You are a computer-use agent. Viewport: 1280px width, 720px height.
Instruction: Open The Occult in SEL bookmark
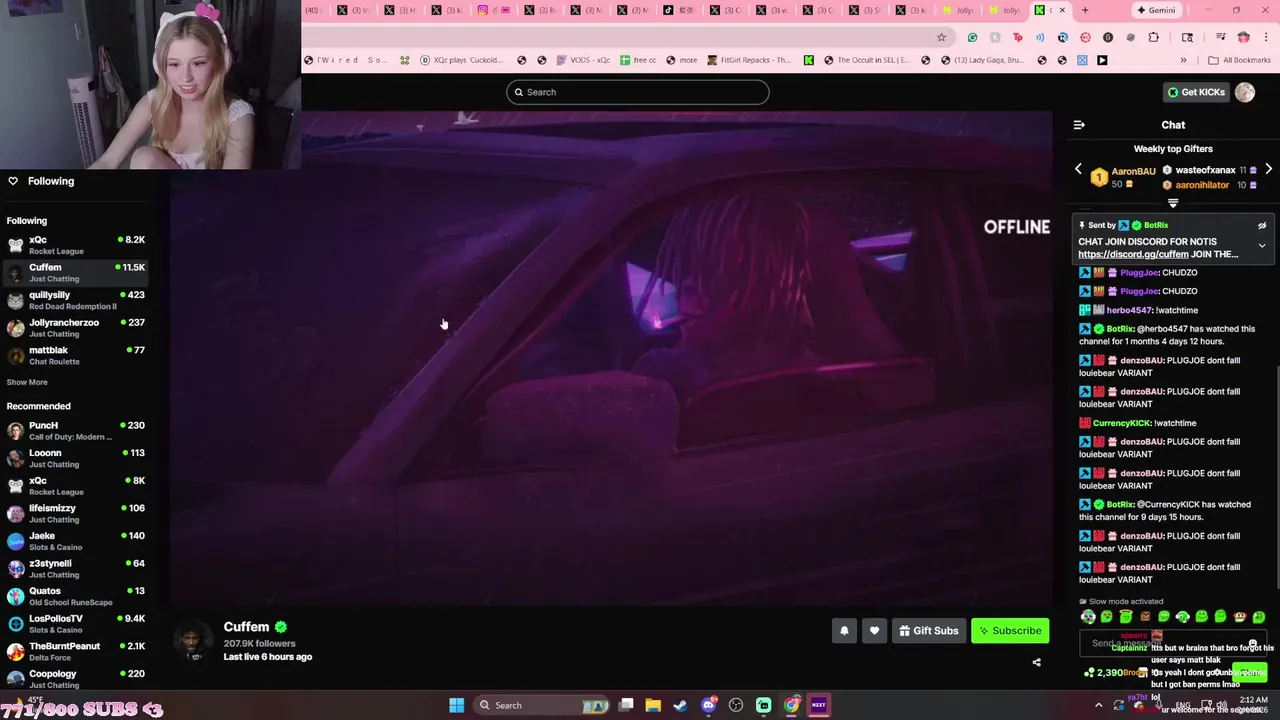click(867, 60)
